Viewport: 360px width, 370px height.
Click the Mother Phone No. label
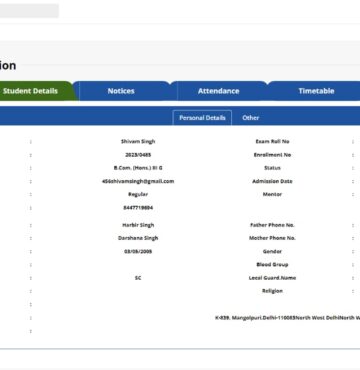point(272,238)
